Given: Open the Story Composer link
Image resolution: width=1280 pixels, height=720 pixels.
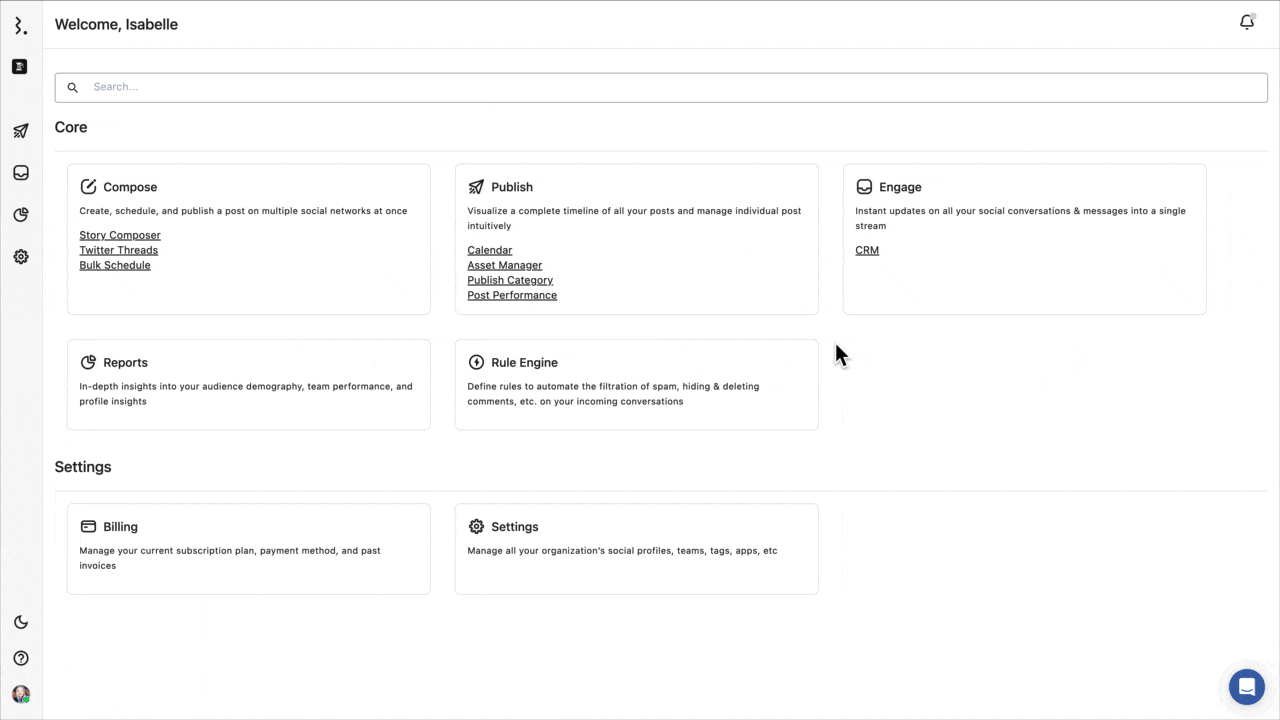Looking at the screenshot, I should (120, 235).
